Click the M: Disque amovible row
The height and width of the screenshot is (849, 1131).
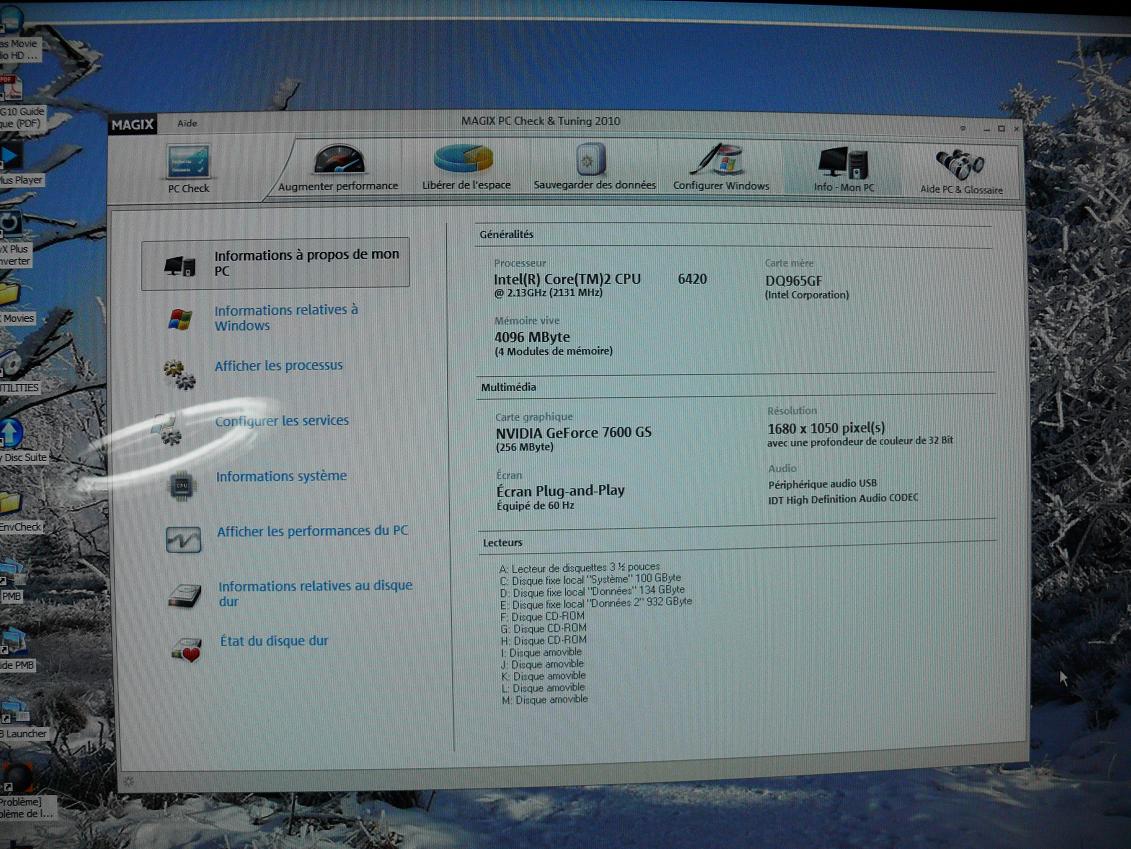pos(545,699)
